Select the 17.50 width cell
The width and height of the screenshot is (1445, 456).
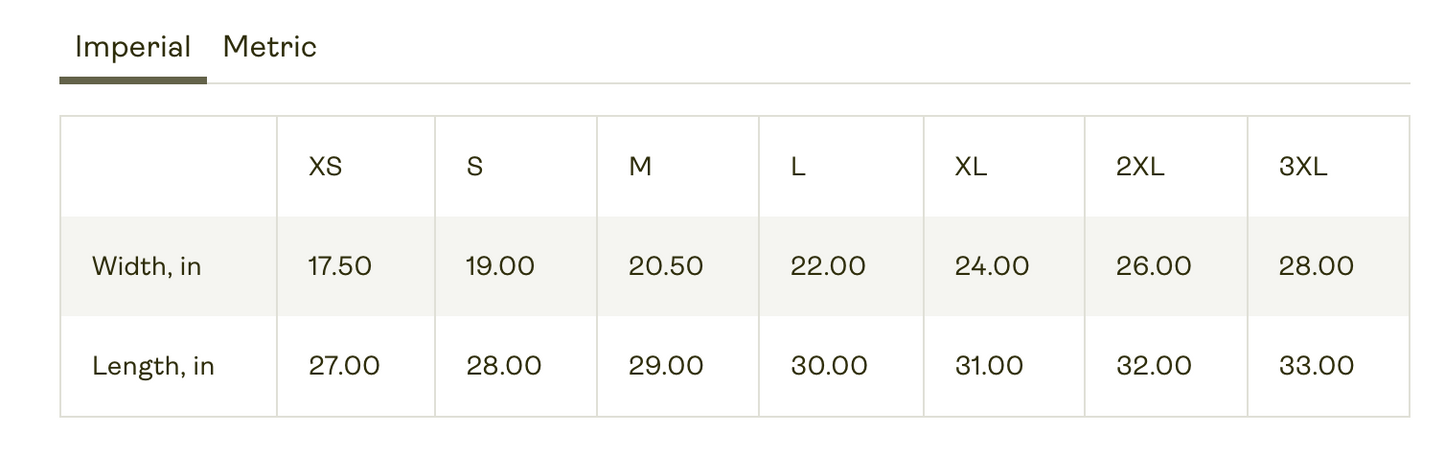tap(356, 266)
